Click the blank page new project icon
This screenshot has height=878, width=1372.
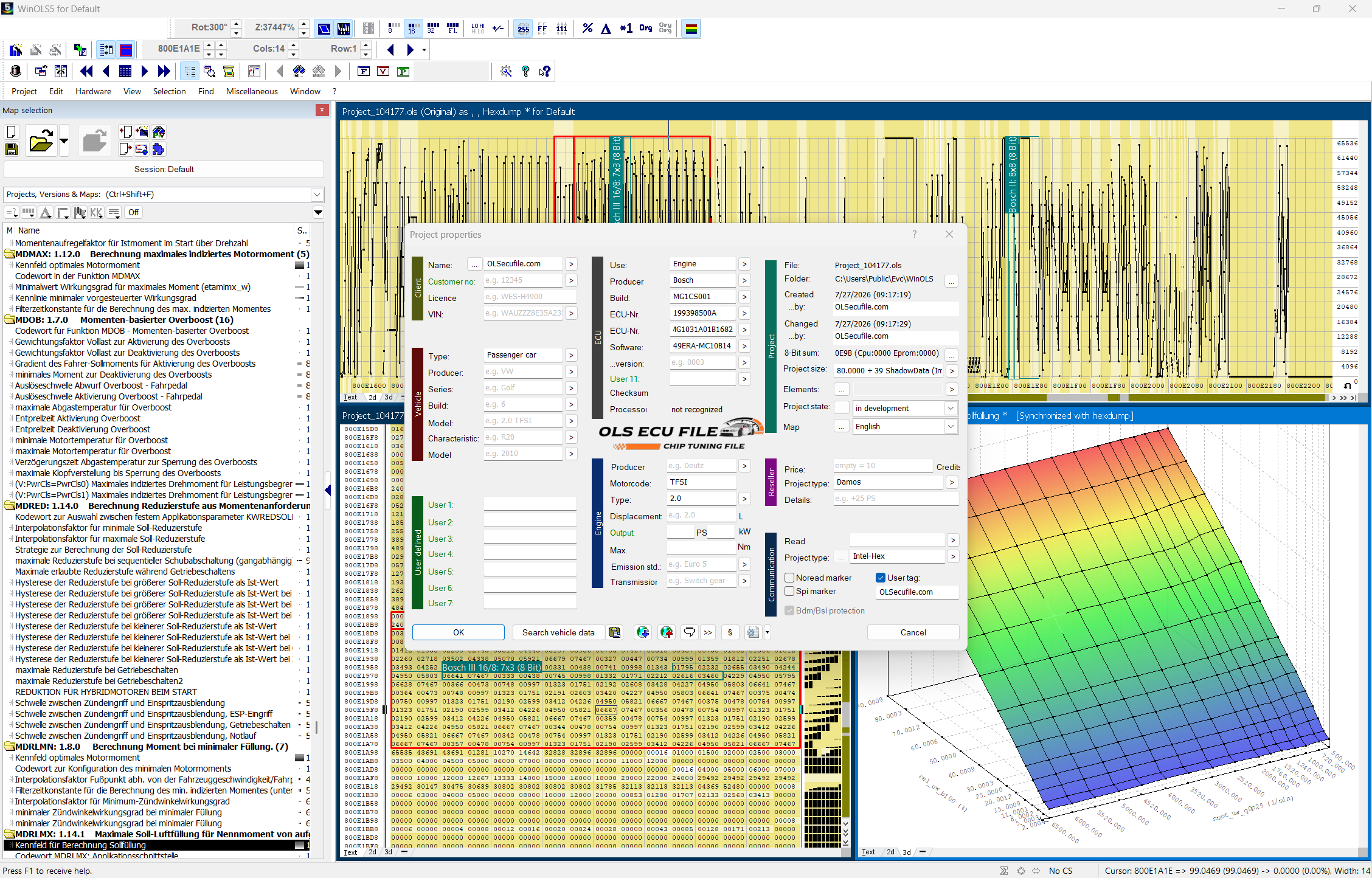(11, 132)
